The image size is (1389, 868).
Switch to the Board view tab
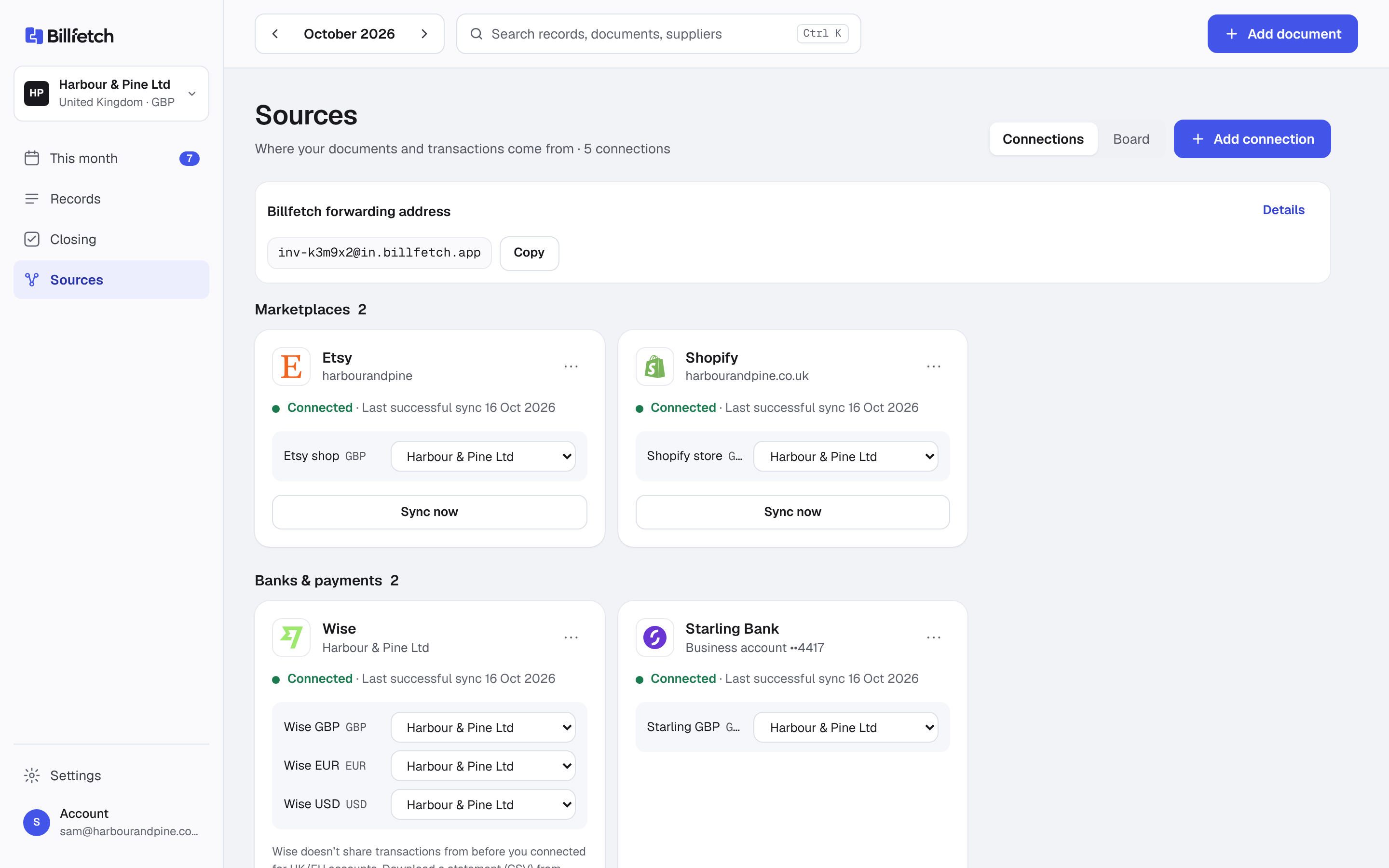tap(1130, 139)
